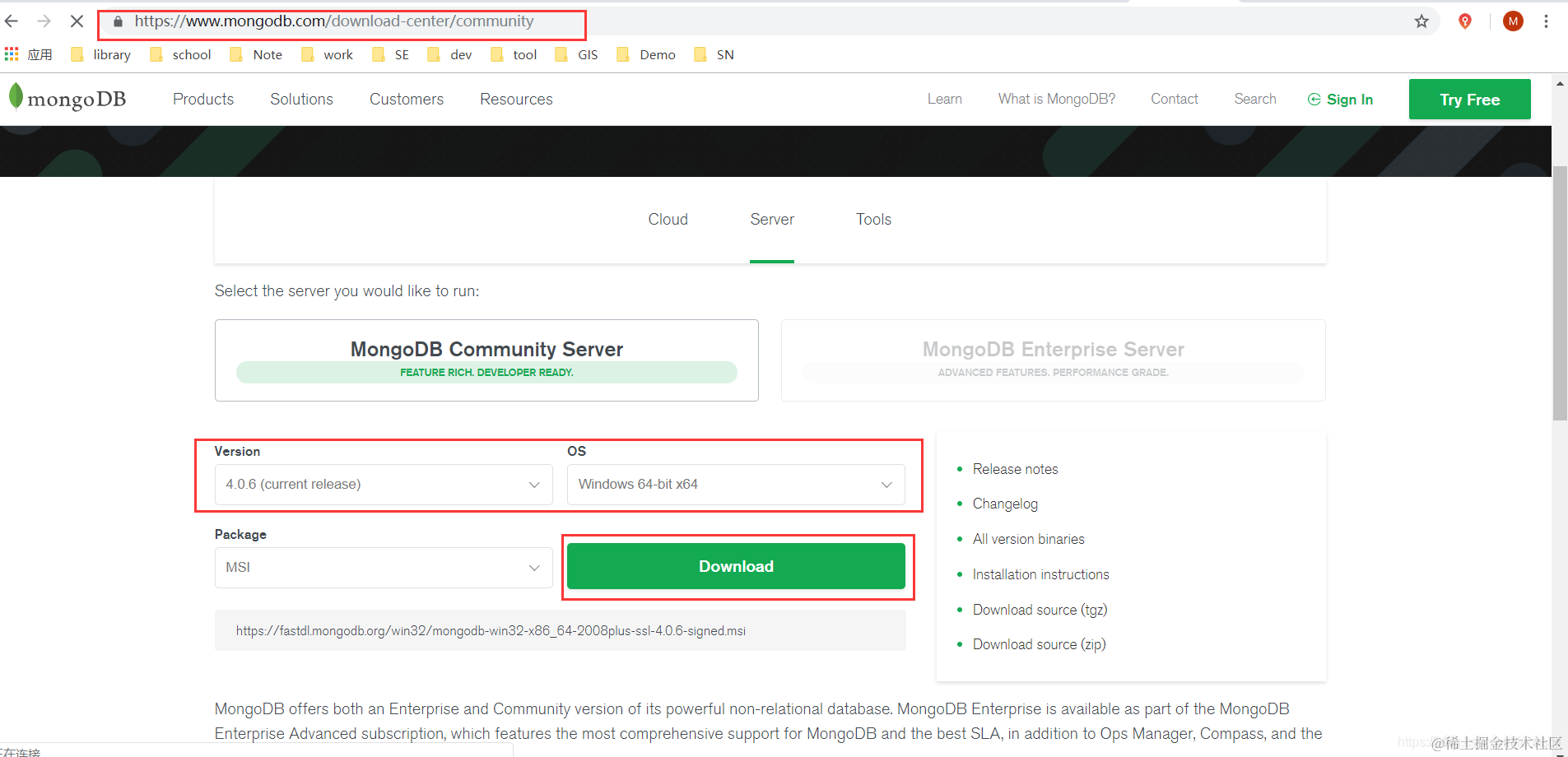1568x757 pixels.
Task: Click the Learn link
Action: [x=945, y=99]
